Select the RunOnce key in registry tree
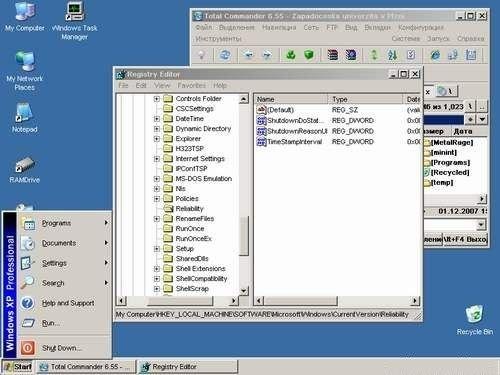The width and height of the screenshot is (500, 375). click(x=190, y=229)
